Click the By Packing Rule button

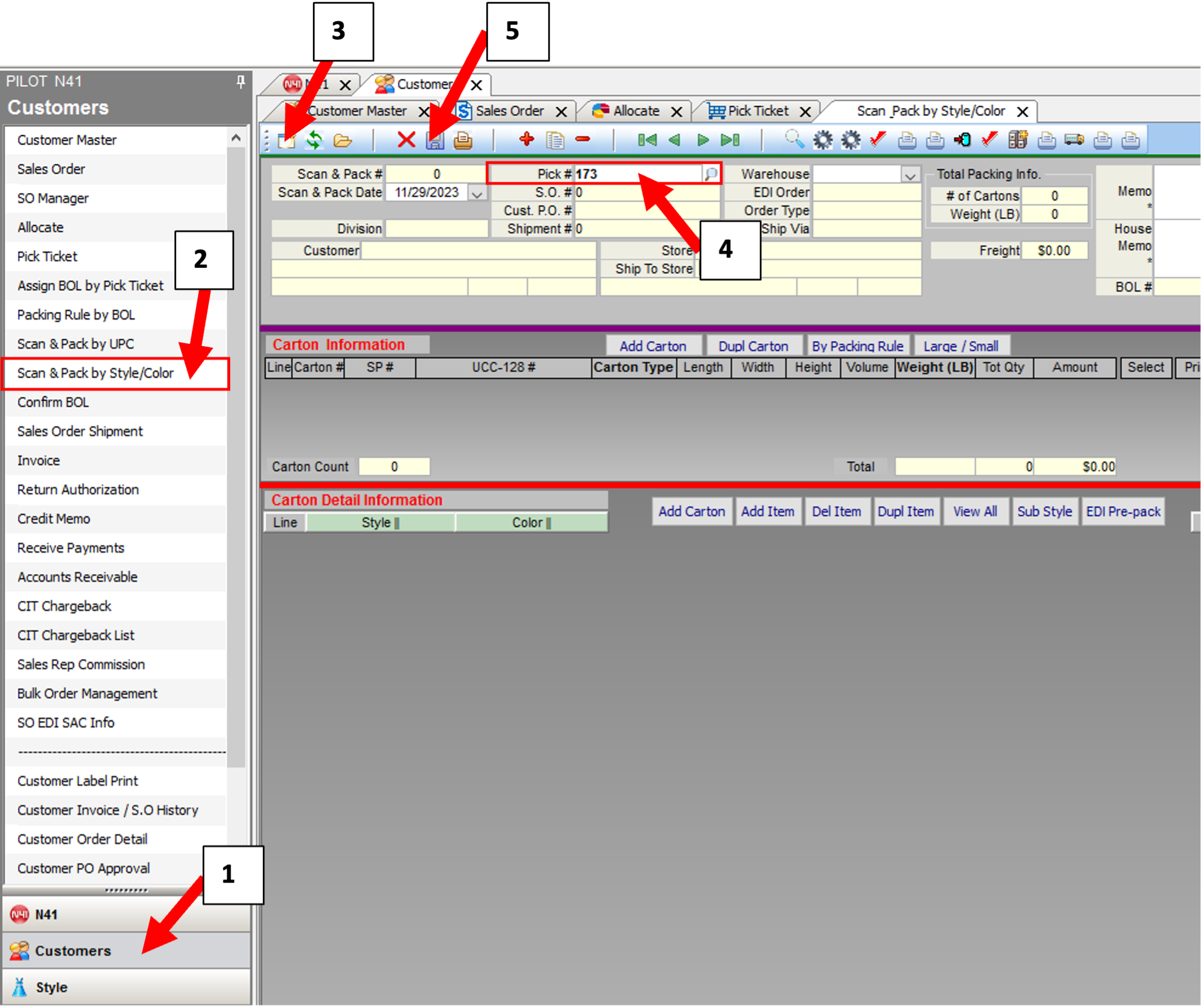coord(856,346)
